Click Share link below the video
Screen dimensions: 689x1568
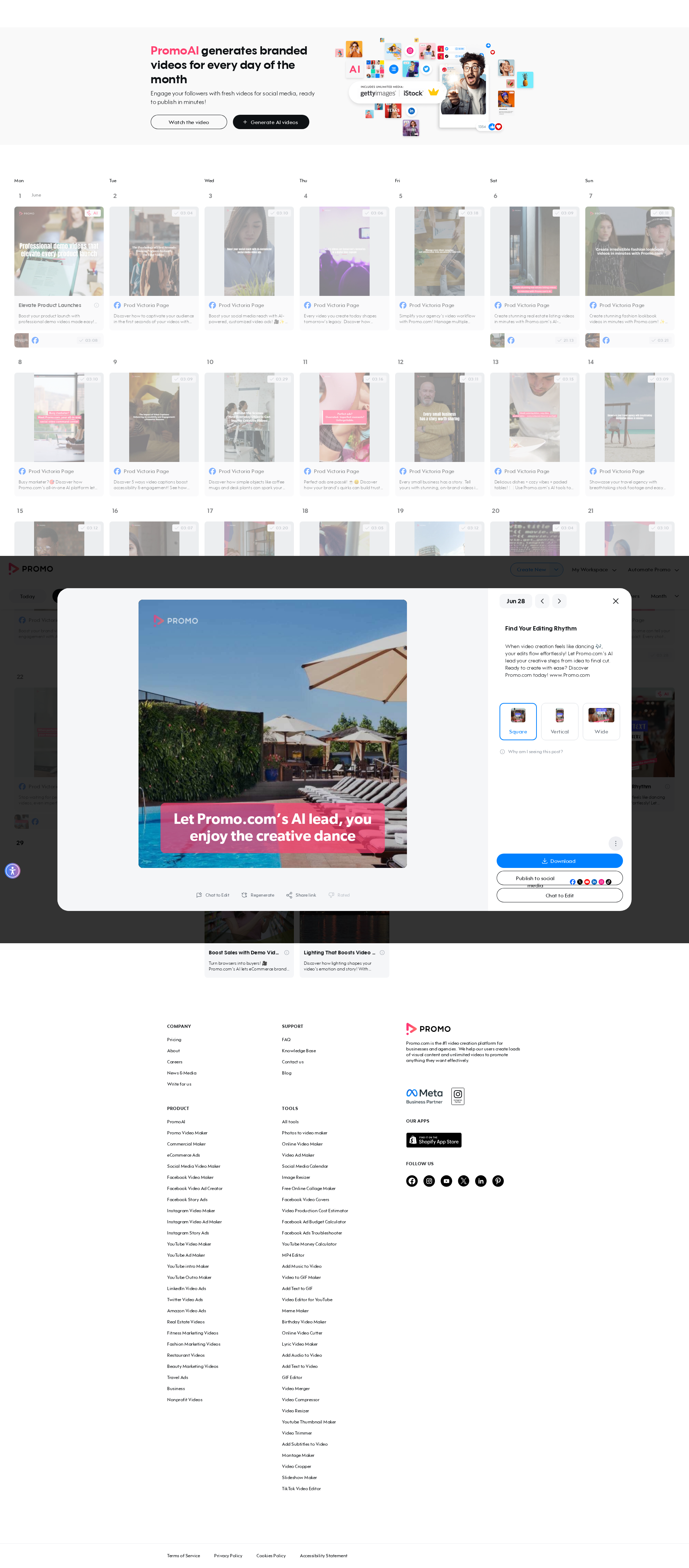[301, 895]
